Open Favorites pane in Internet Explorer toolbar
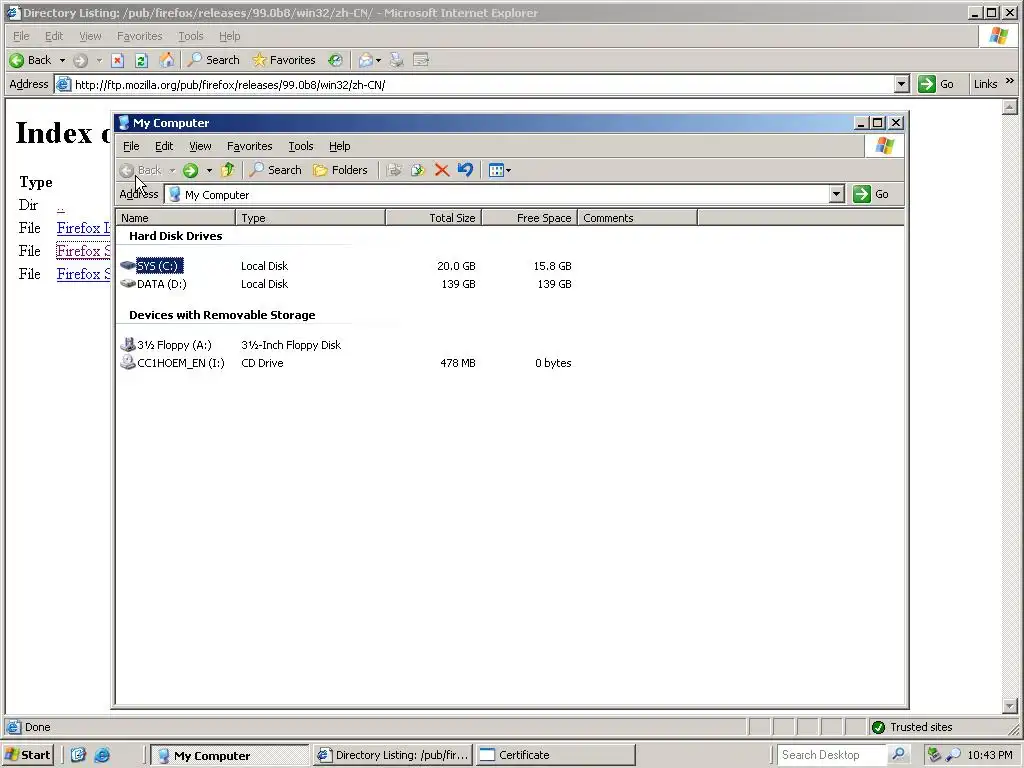 [x=283, y=60]
